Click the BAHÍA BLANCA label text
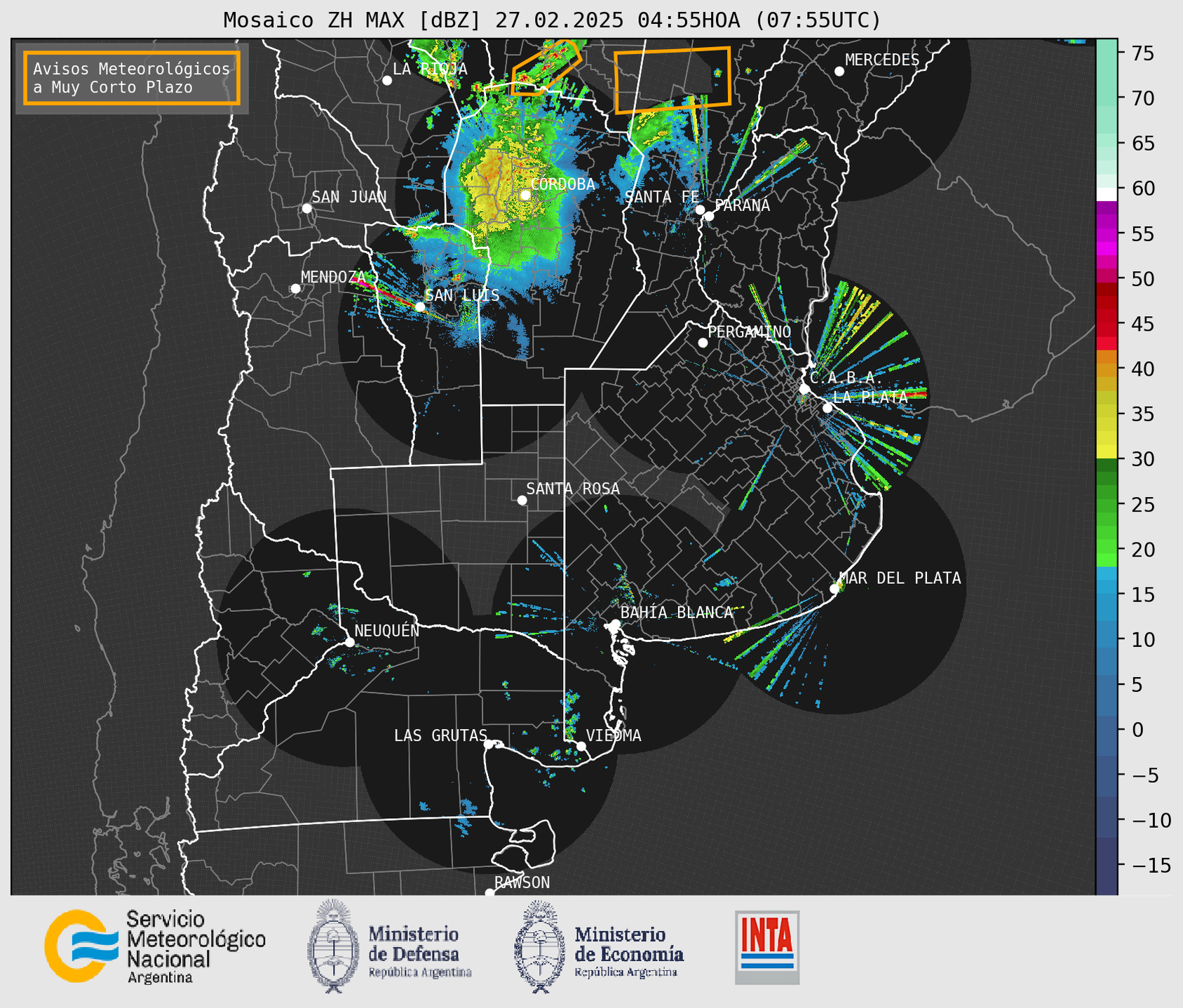Viewport: 1183px width, 1008px height. (x=677, y=613)
